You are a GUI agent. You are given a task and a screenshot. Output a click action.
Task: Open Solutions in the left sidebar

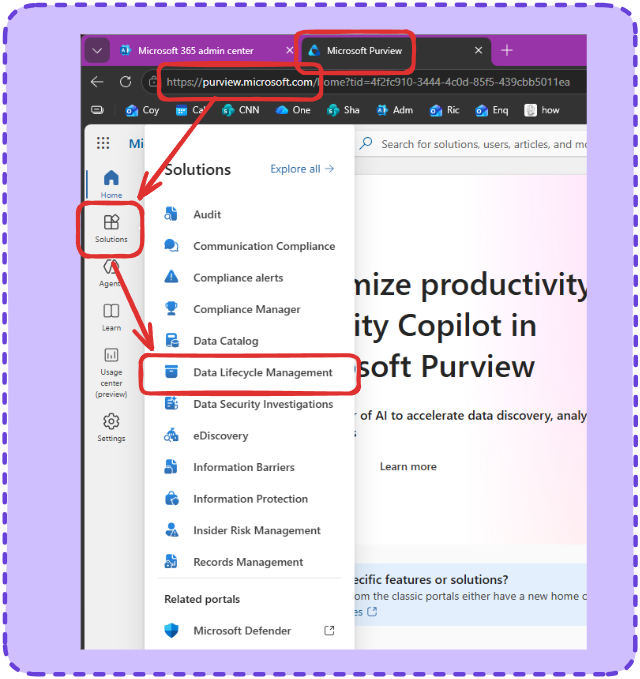point(111,227)
